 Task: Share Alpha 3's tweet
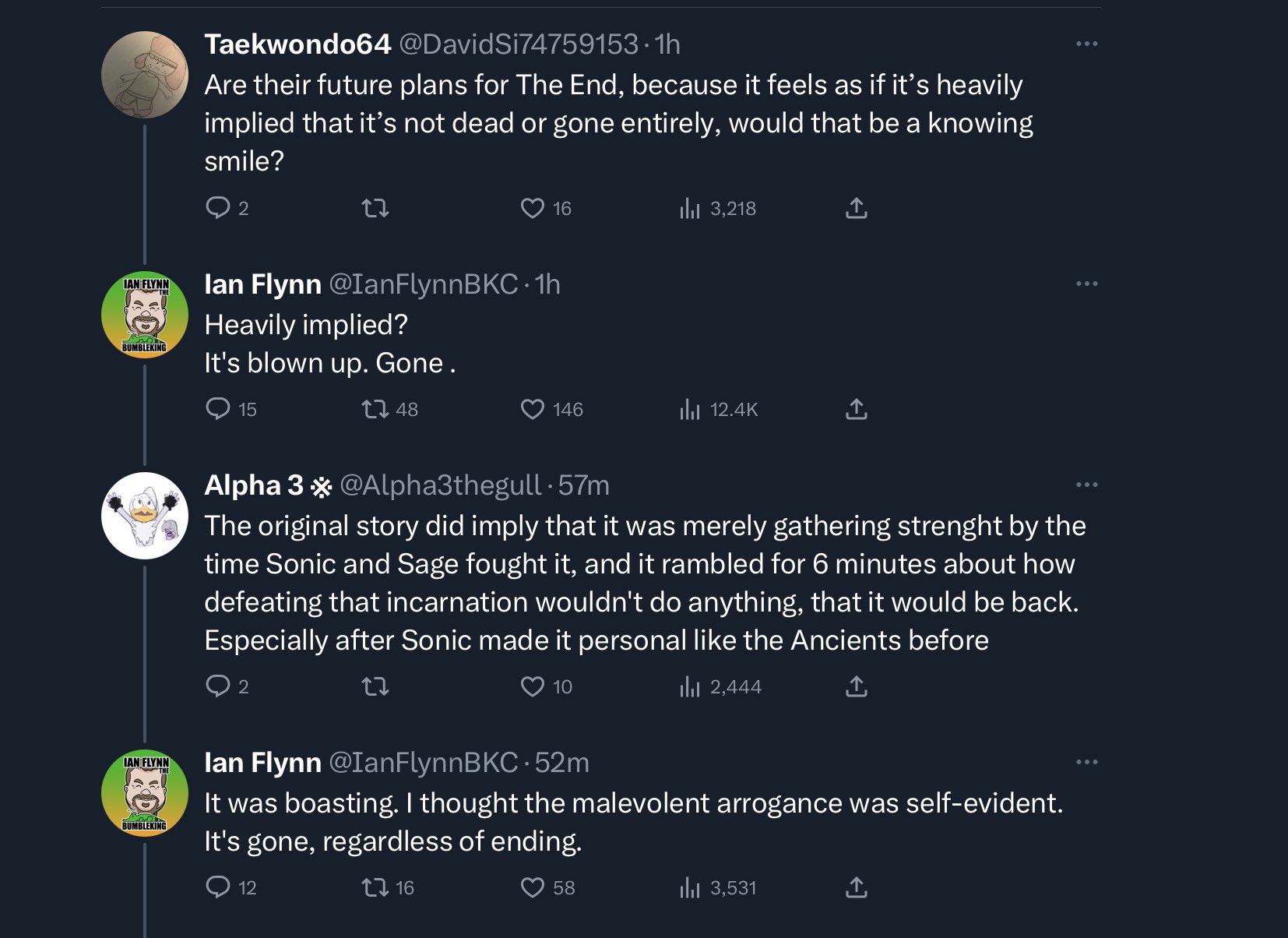tap(856, 686)
